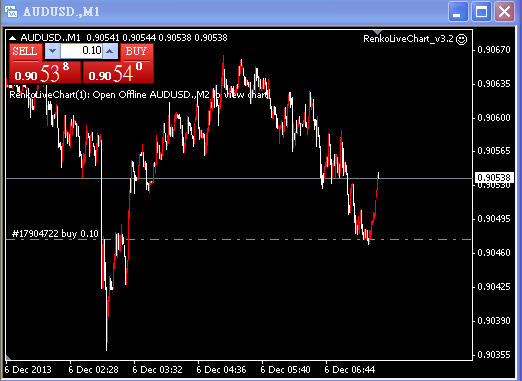Click the SELL button
522x381 pixels.
(25, 52)
